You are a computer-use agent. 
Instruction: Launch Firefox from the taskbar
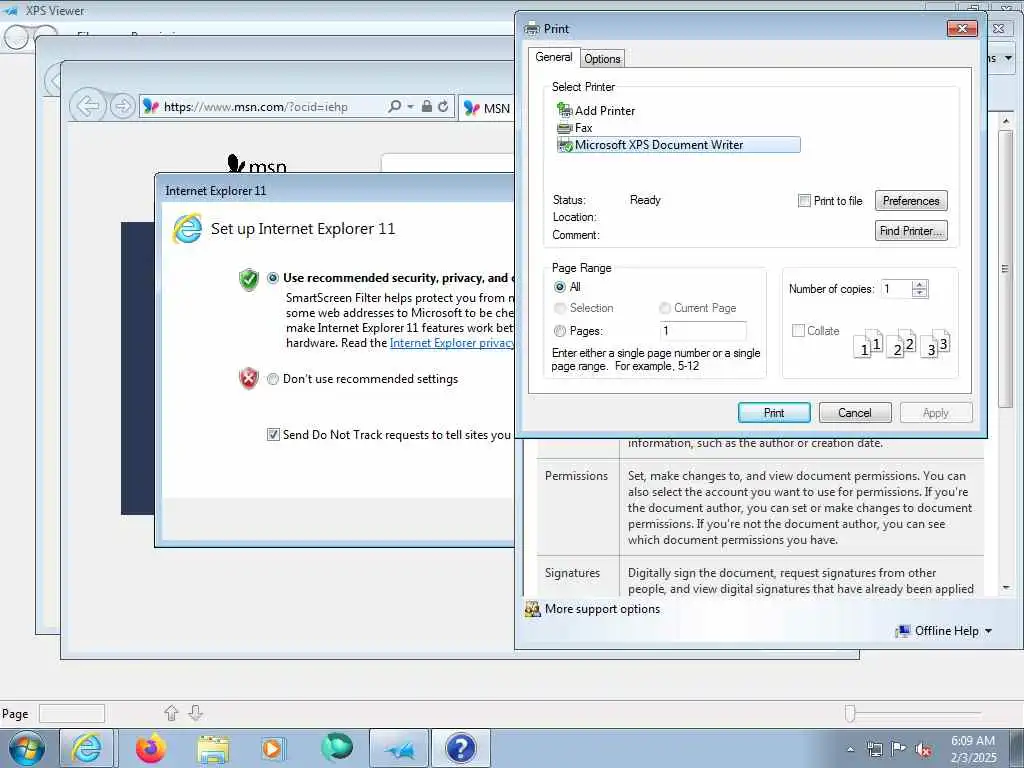pyautogui.click(x=151, y=748)
